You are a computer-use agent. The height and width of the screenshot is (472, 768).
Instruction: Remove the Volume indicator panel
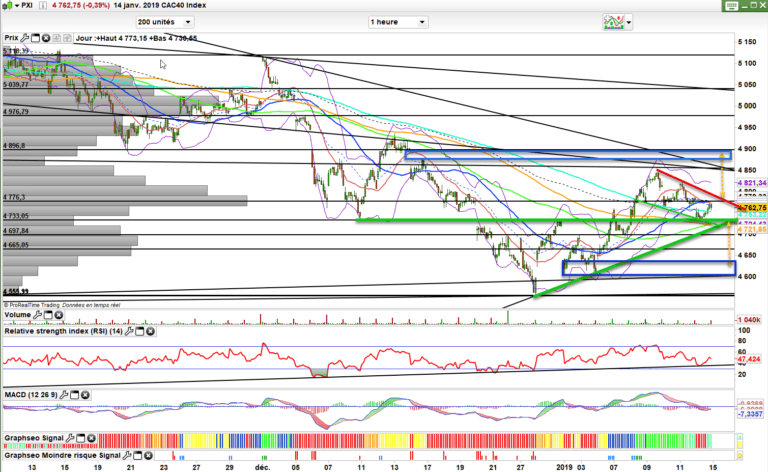point(57,315)
